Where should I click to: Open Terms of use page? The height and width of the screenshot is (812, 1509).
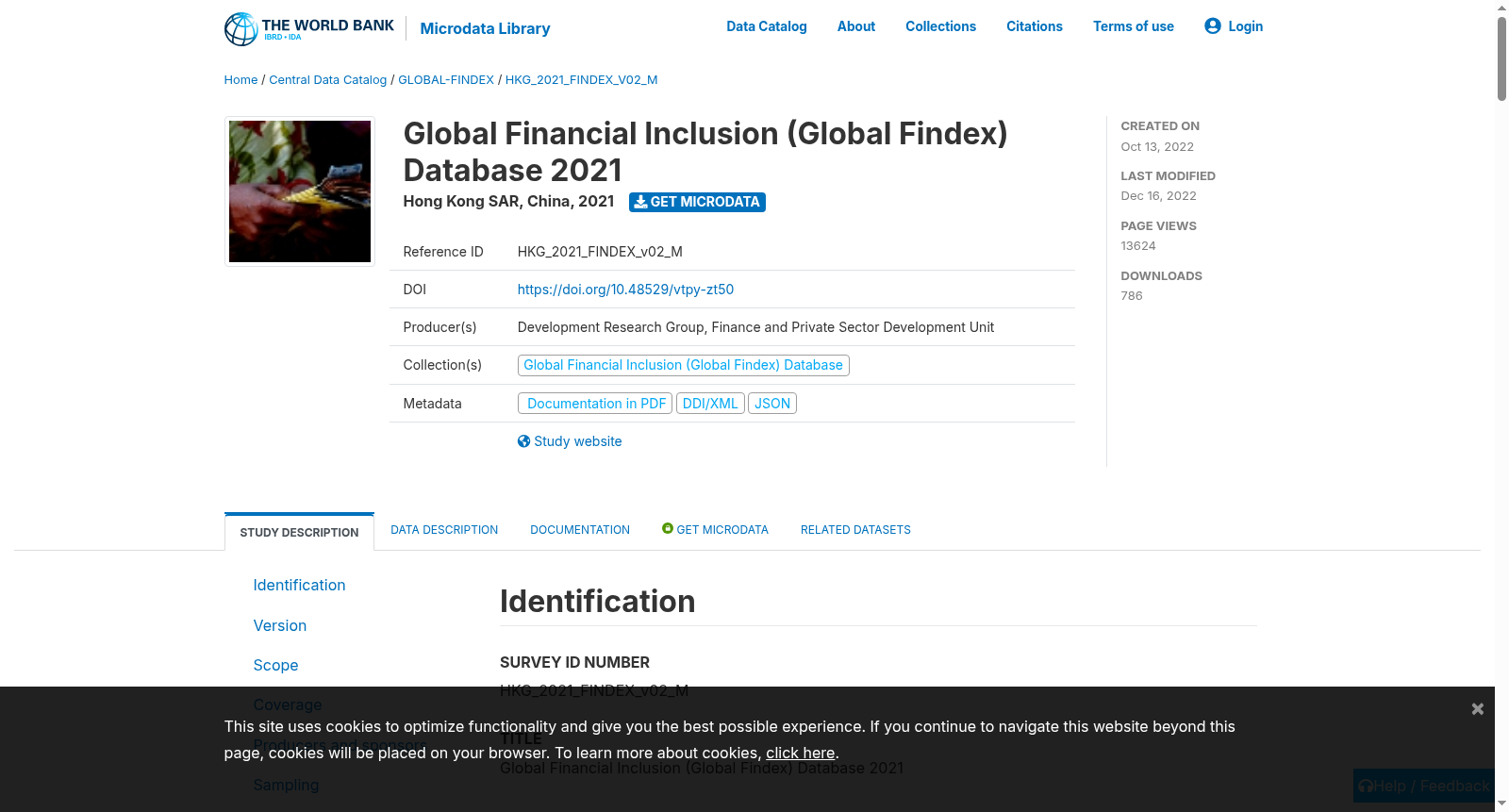pos(1134,26)
